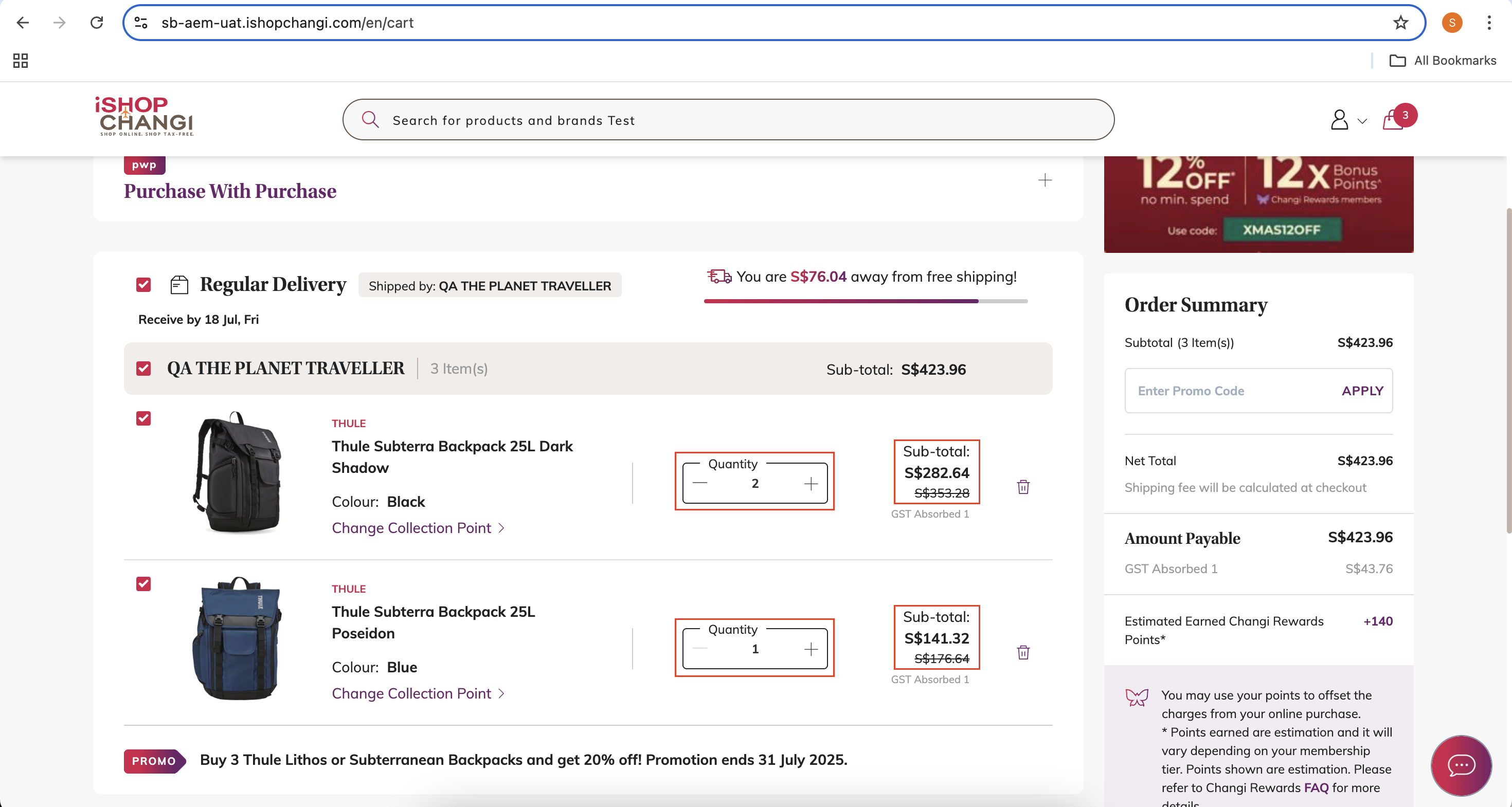Click the PROMO tag label
The image size is (1512, 807).
click(154, 761)
